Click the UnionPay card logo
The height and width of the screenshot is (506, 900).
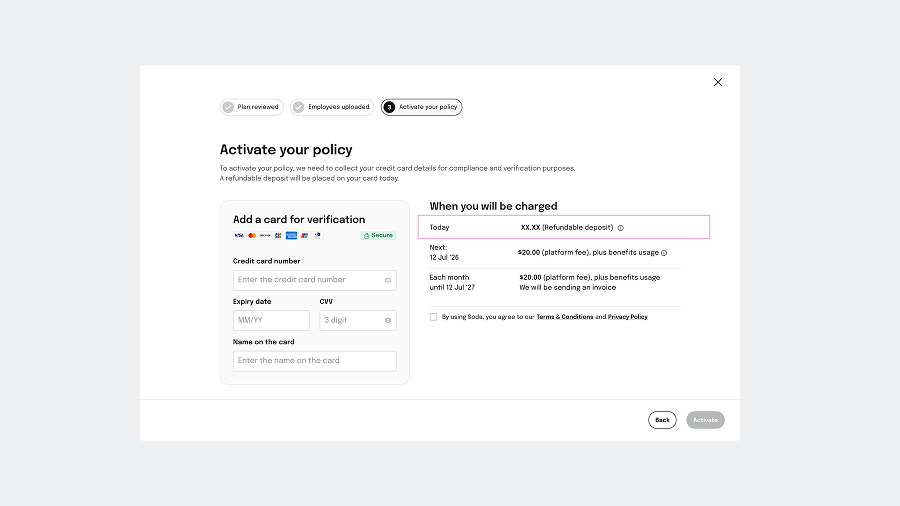306,236
